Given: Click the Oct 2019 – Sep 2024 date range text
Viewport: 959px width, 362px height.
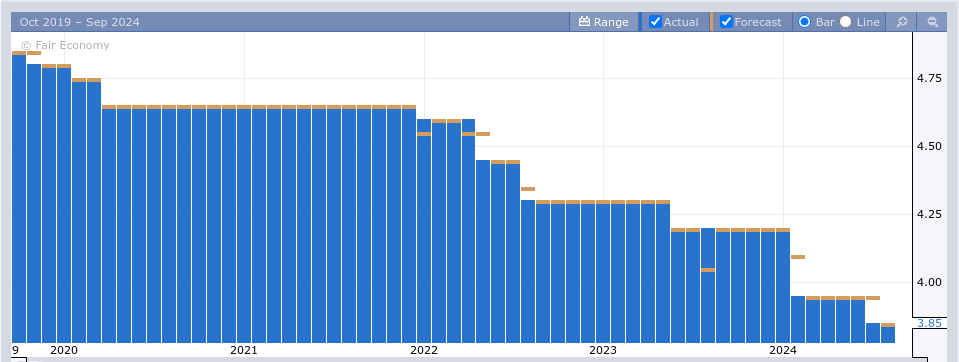Looking at the screenshot, I should click(x=80, y=22).
